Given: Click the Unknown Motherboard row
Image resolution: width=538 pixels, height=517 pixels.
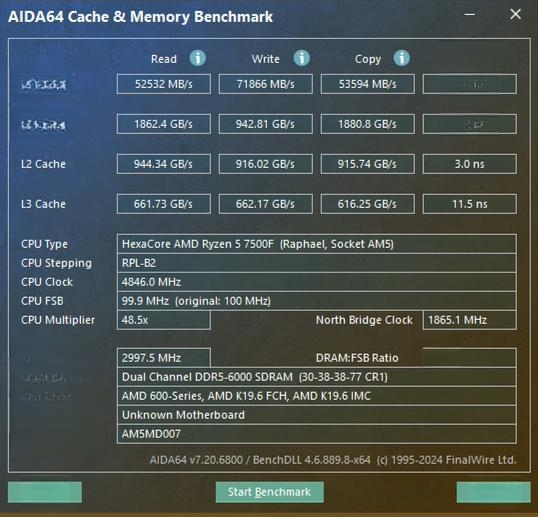Looking at the screenshot, I should [x=317, y=415].
